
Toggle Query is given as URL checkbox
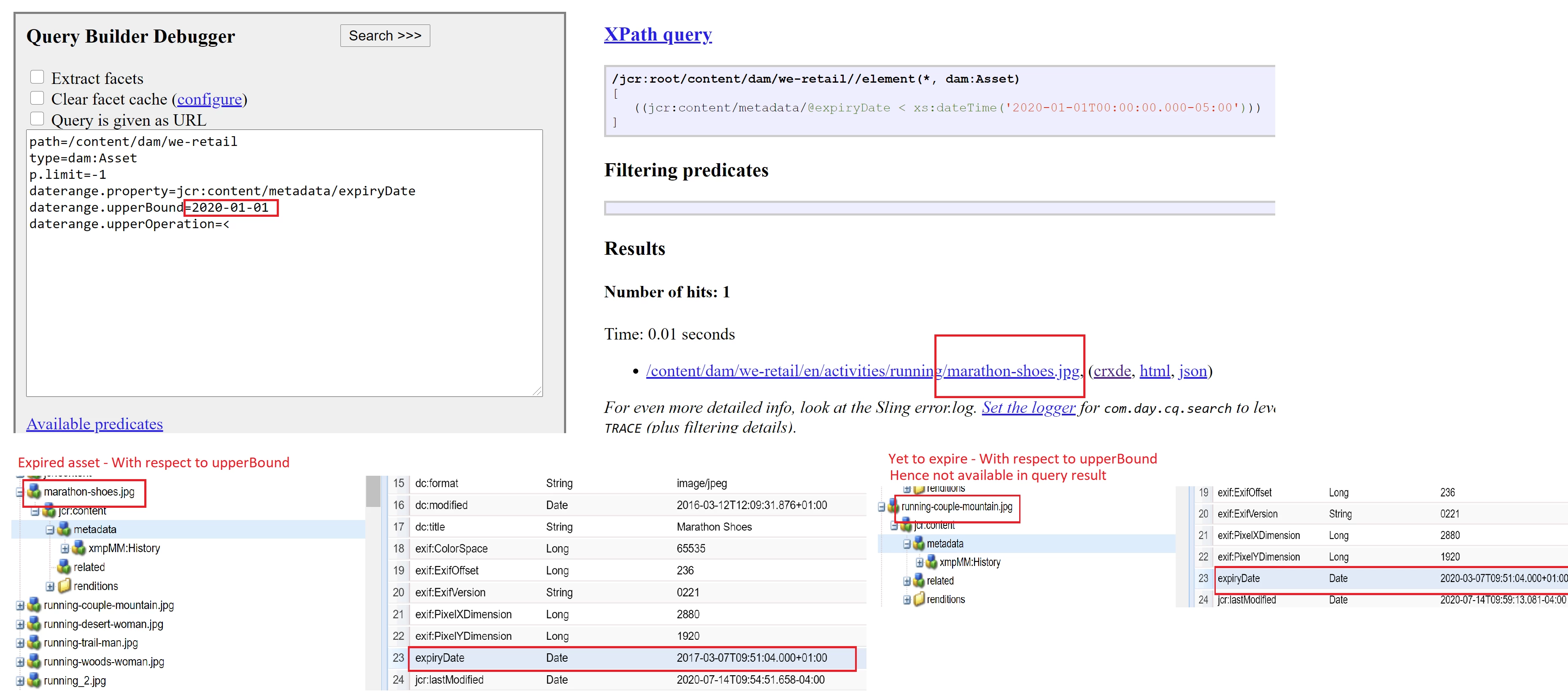[37, 119]
